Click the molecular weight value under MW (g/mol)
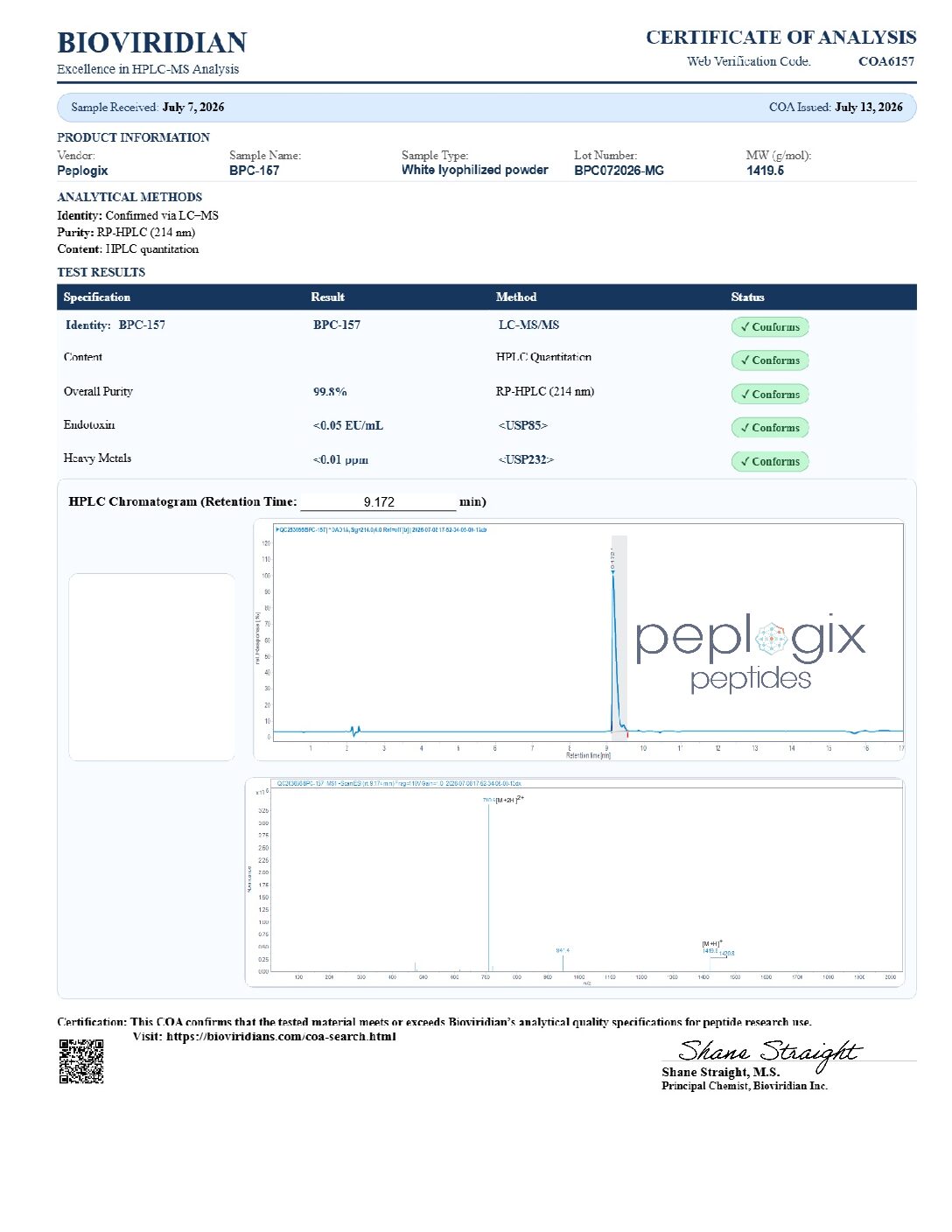 [765, 171]
